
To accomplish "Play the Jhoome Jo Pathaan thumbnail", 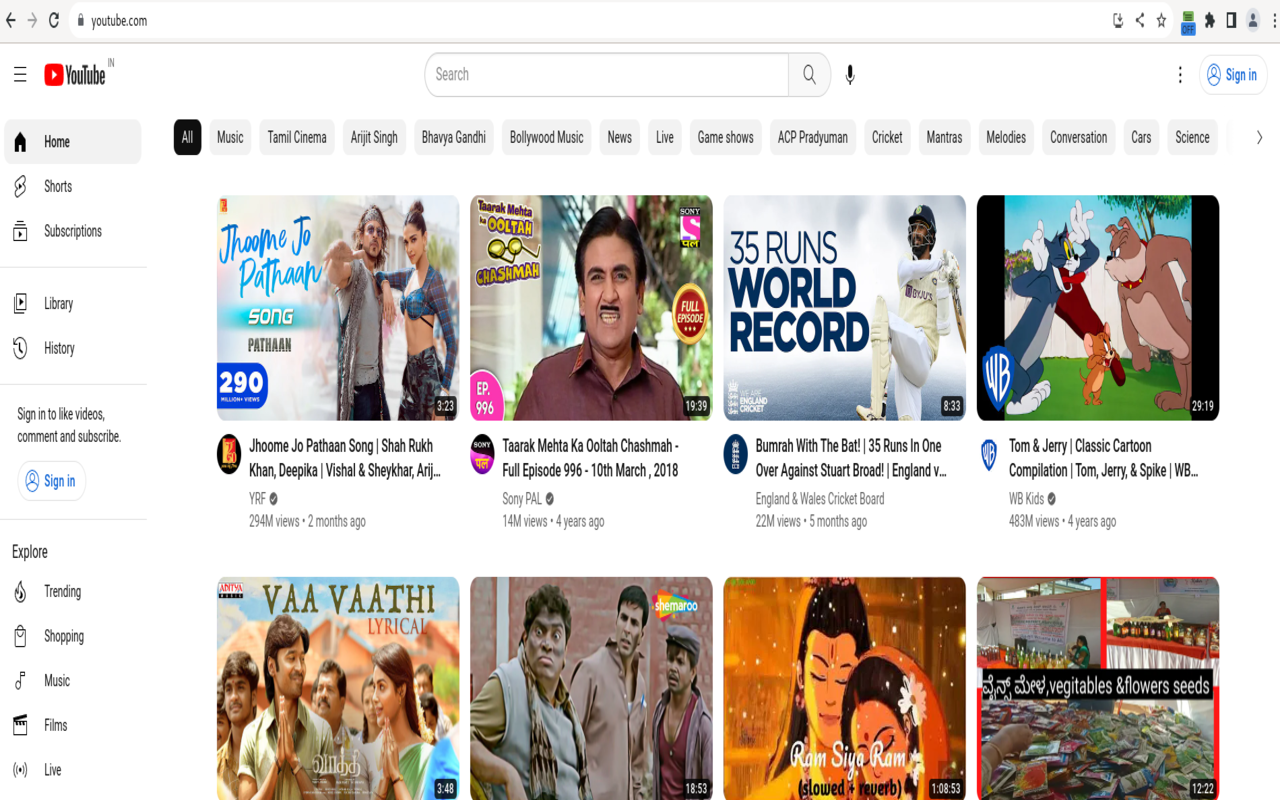I will click(x=338, y=308).
